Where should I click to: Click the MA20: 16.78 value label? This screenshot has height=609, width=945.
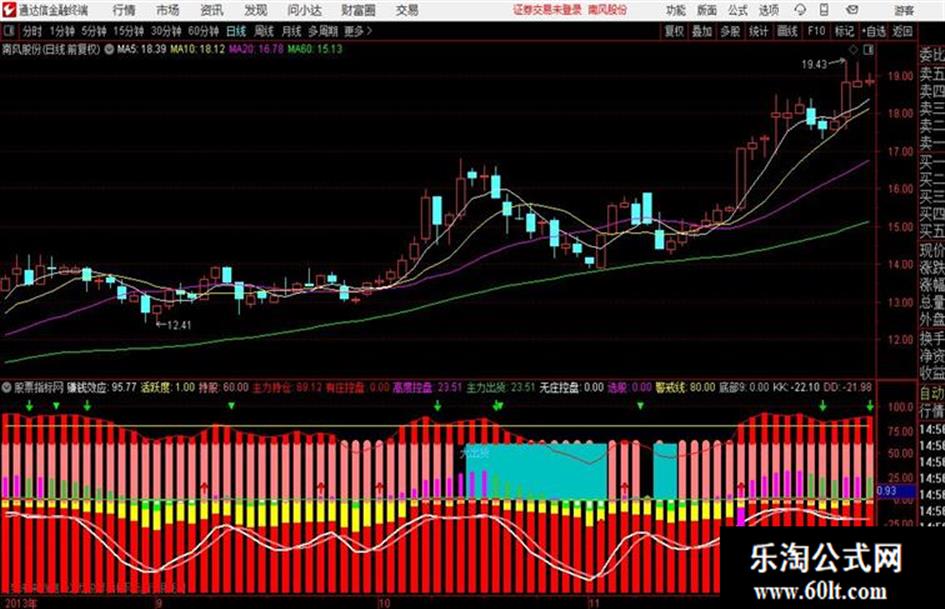pyautogui.click(x=256, y=49)
